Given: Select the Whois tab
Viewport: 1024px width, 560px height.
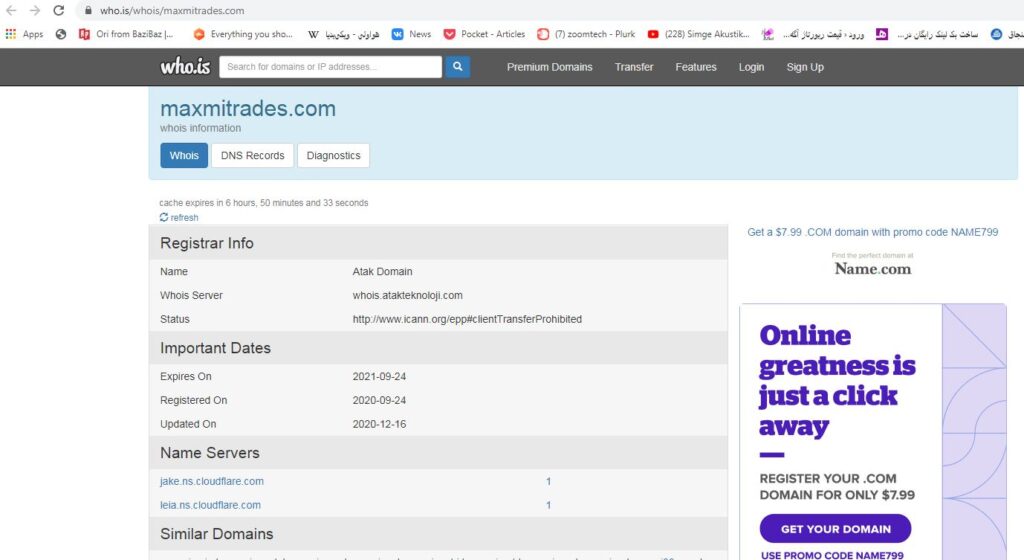Looking at the screenshot, I should 184,156.
